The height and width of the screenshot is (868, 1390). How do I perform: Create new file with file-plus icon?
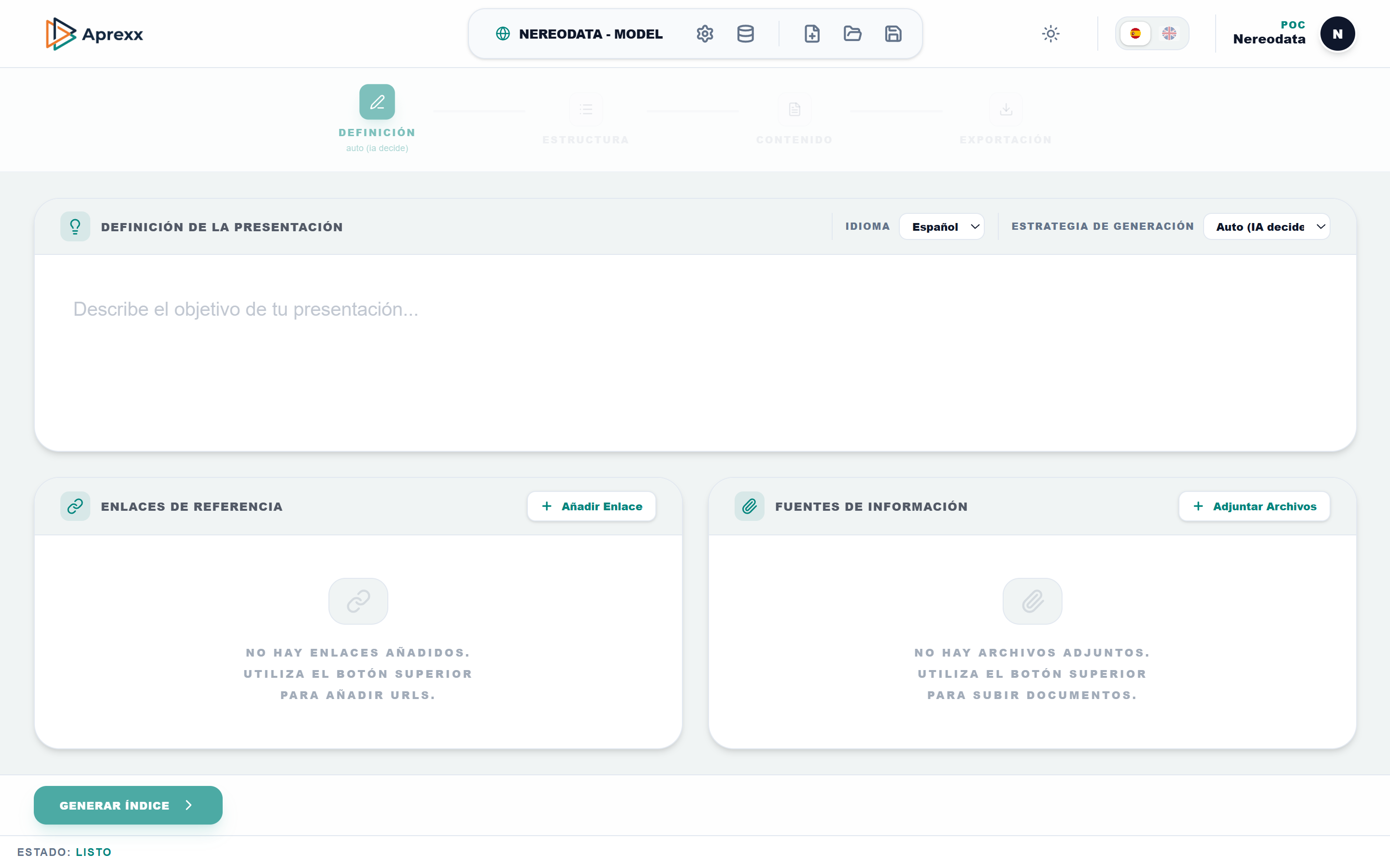coord(812,34)
